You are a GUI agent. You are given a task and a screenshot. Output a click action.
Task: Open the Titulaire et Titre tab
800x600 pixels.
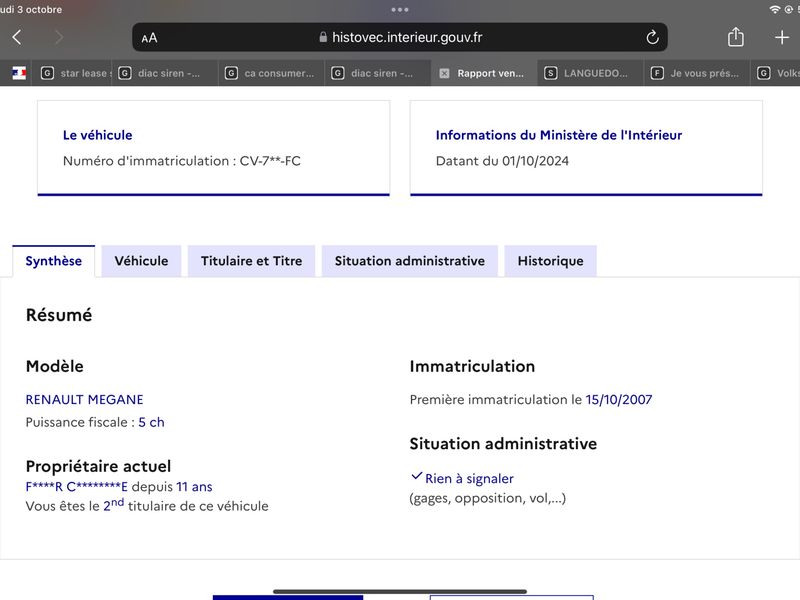coord(252,261)
